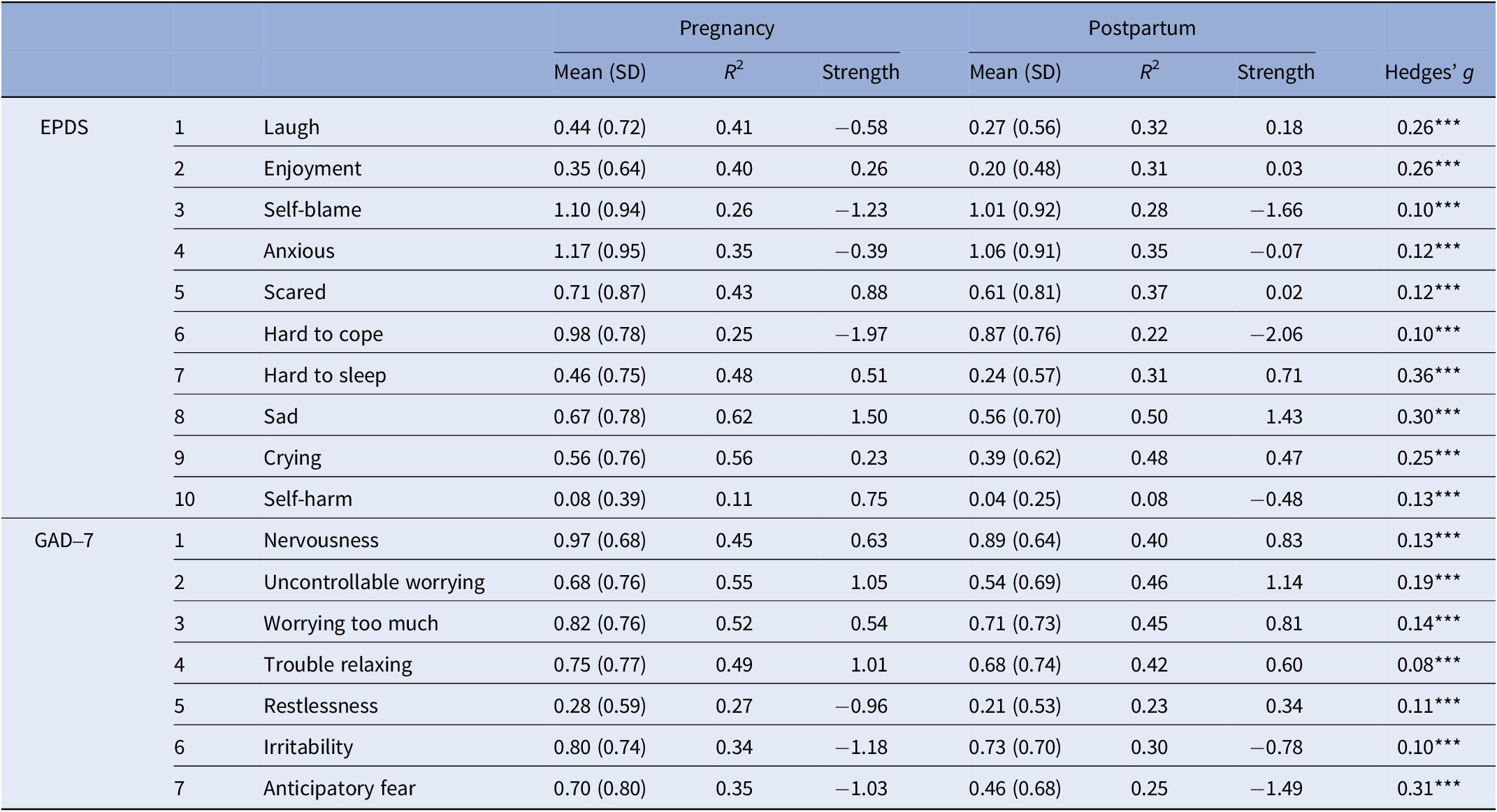Select the Self-blame item label
1497x812 pixels.
click(312, 210)
